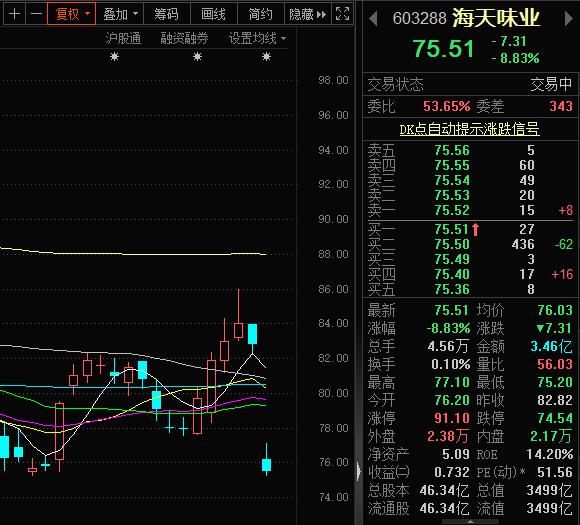Click the 总值 value 3499亿

549,491
